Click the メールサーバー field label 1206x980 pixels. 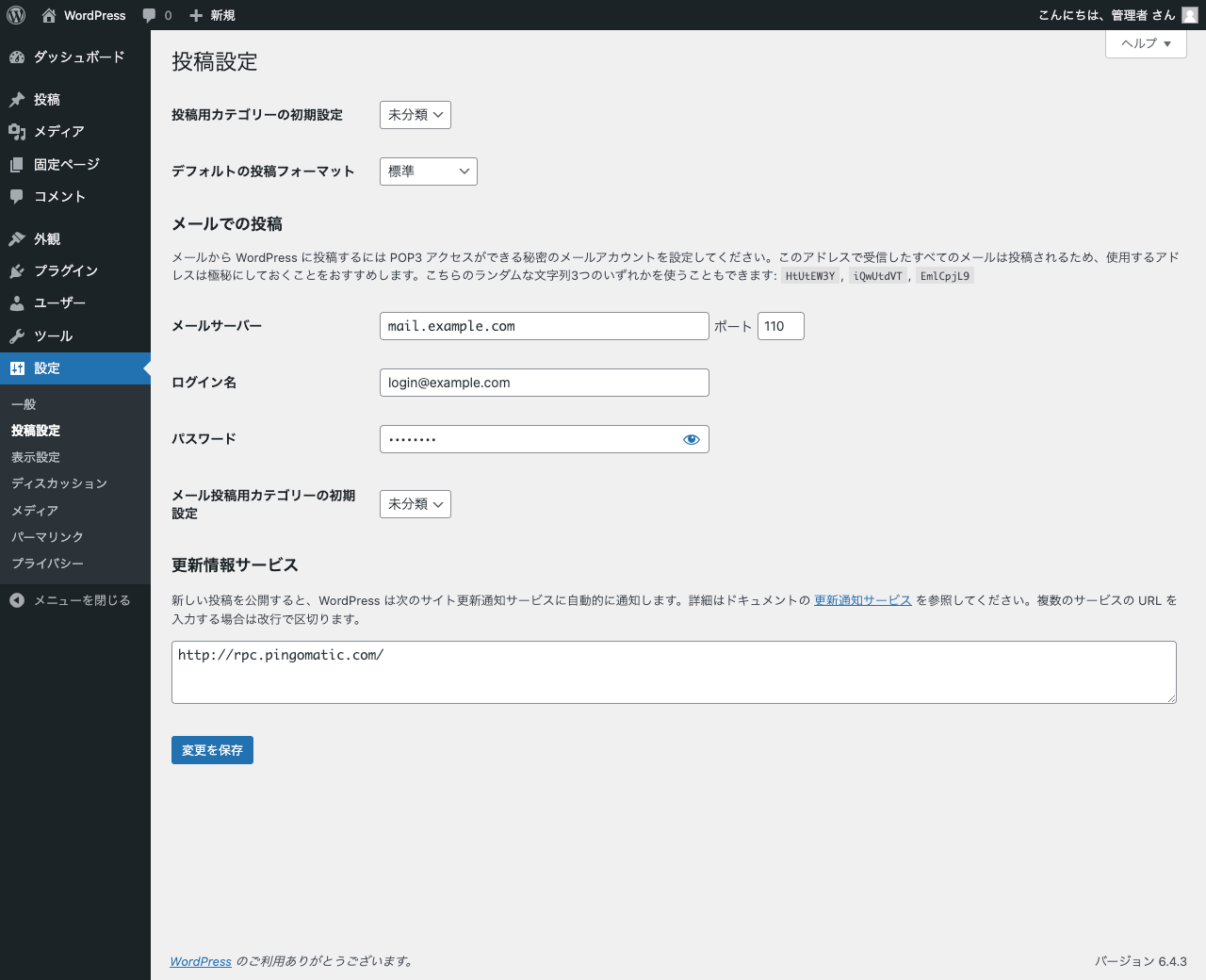(x=217, y=326)
